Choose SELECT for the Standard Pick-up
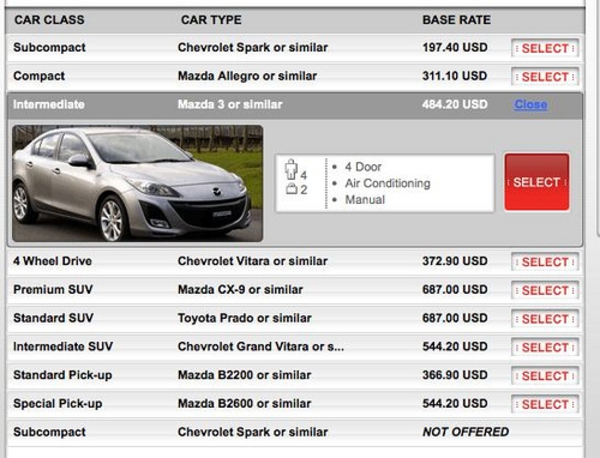Image resolution: width=600 pixels, height=458 pixels. pos(544,376)
